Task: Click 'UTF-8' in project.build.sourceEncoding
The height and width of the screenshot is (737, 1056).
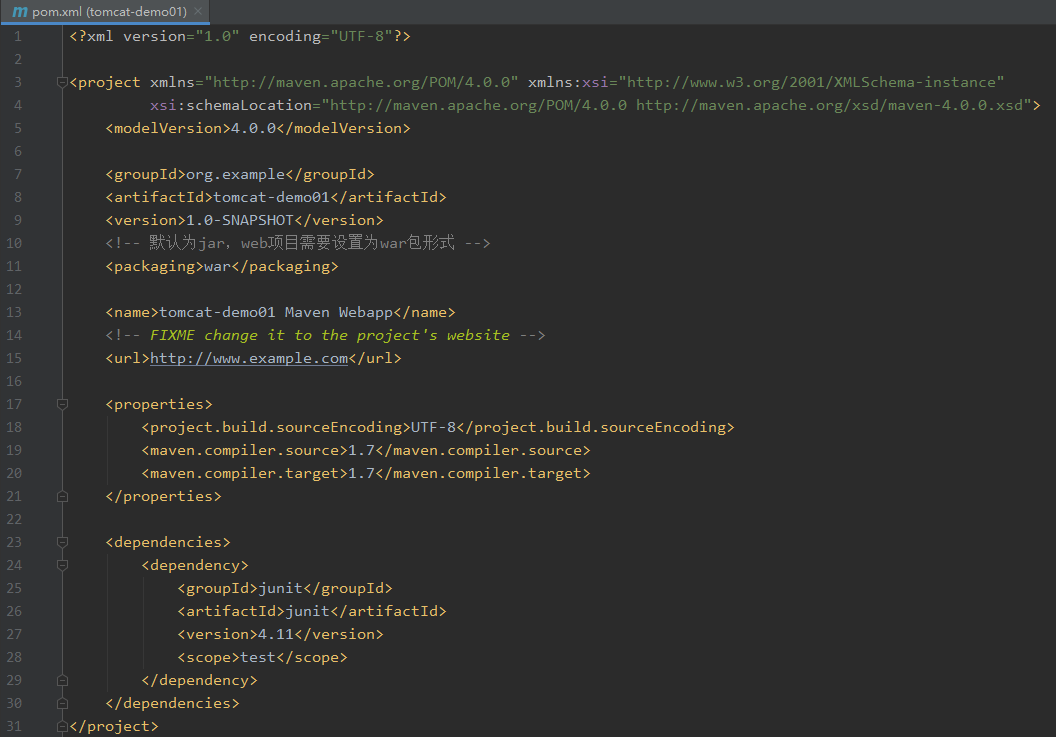Action: [x=433, y=427]
